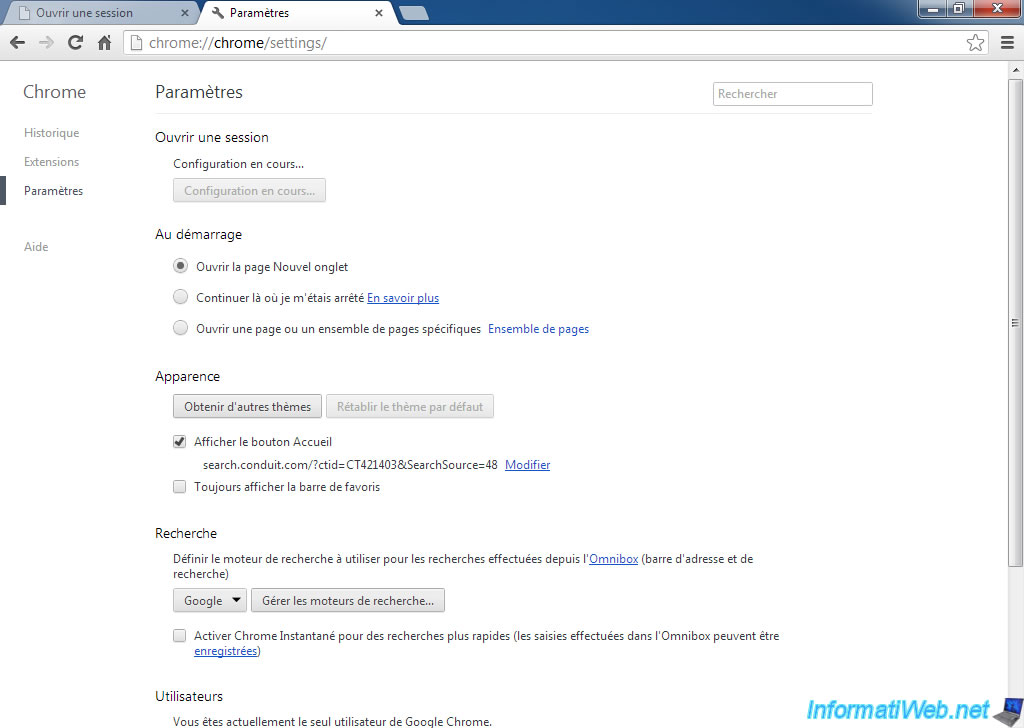This screenshot has height=728, width=1024.
Task: Close the Paramètres tab
Action: coord(378,13)
